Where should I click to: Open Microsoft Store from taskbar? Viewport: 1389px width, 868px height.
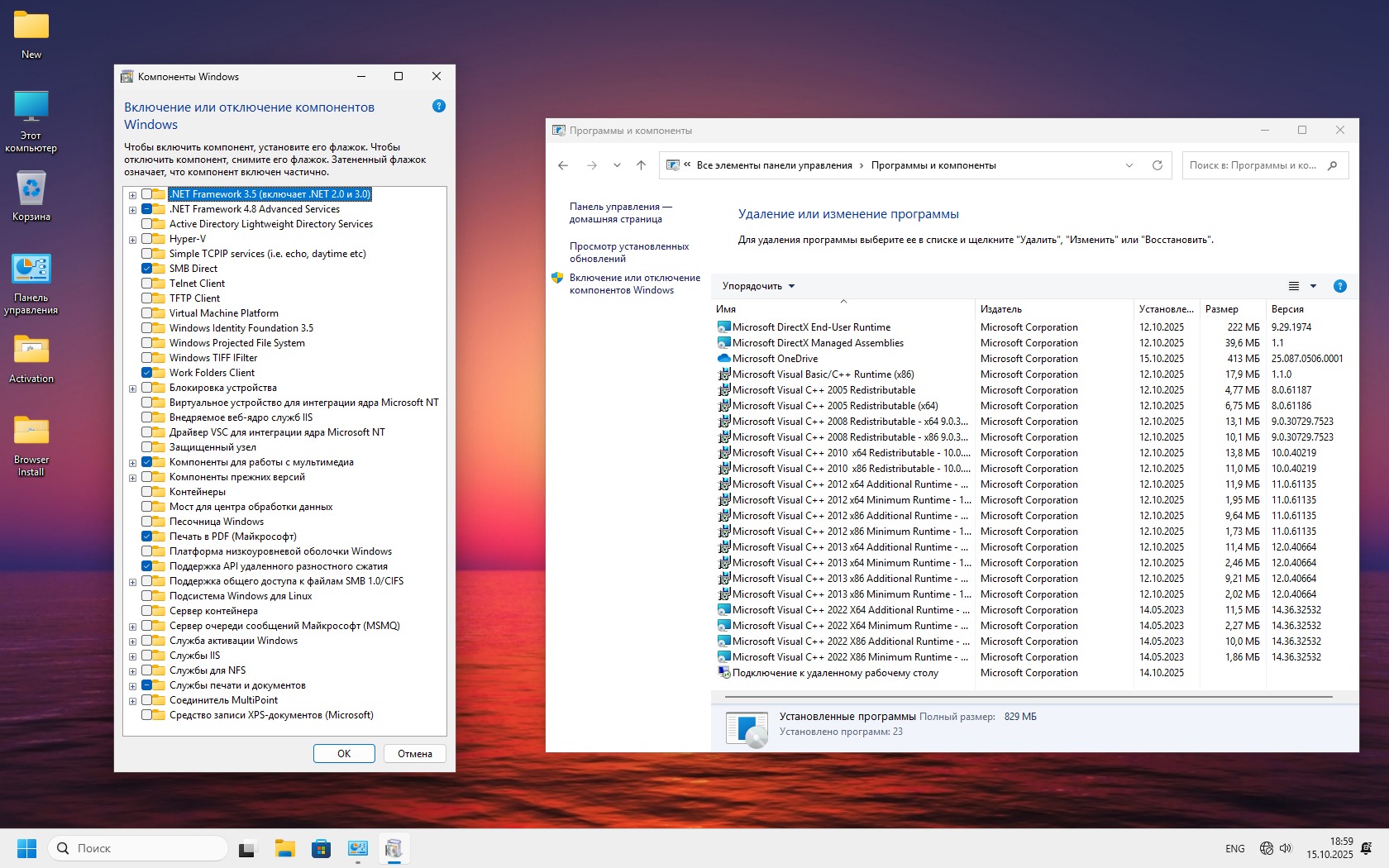(x=321, y=848)
